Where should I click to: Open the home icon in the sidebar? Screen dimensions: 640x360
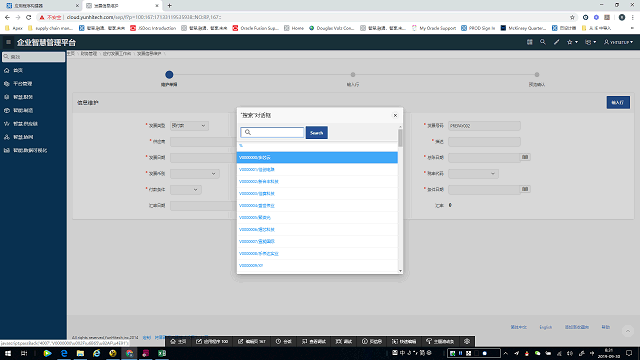[7, 71]
